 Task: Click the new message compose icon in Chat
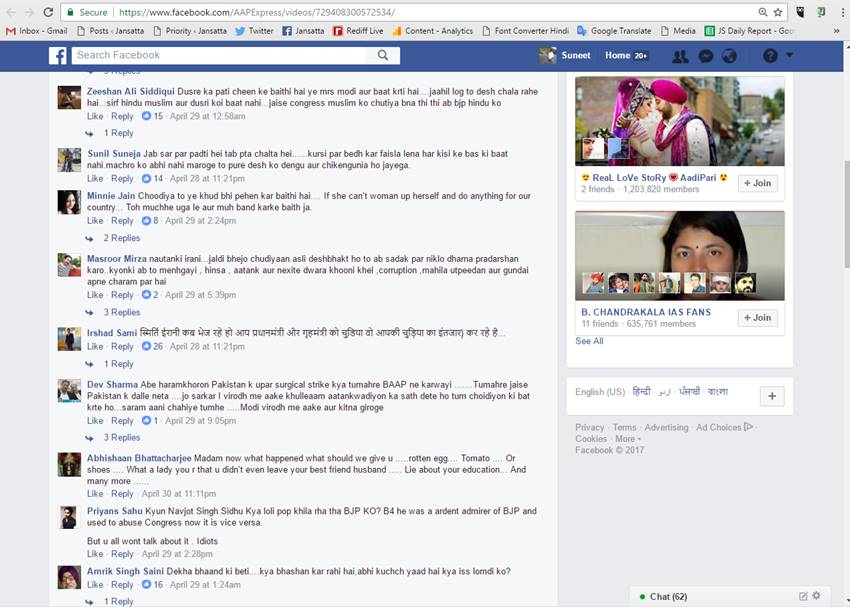tap(802, 596)
